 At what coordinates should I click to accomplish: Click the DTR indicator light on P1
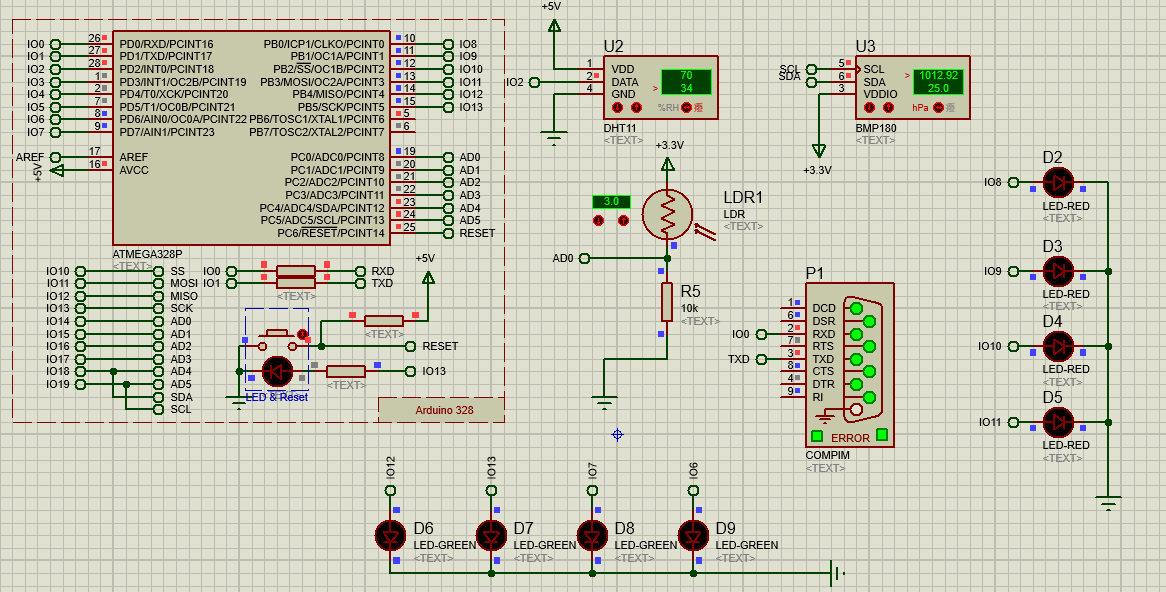point(856,383)
